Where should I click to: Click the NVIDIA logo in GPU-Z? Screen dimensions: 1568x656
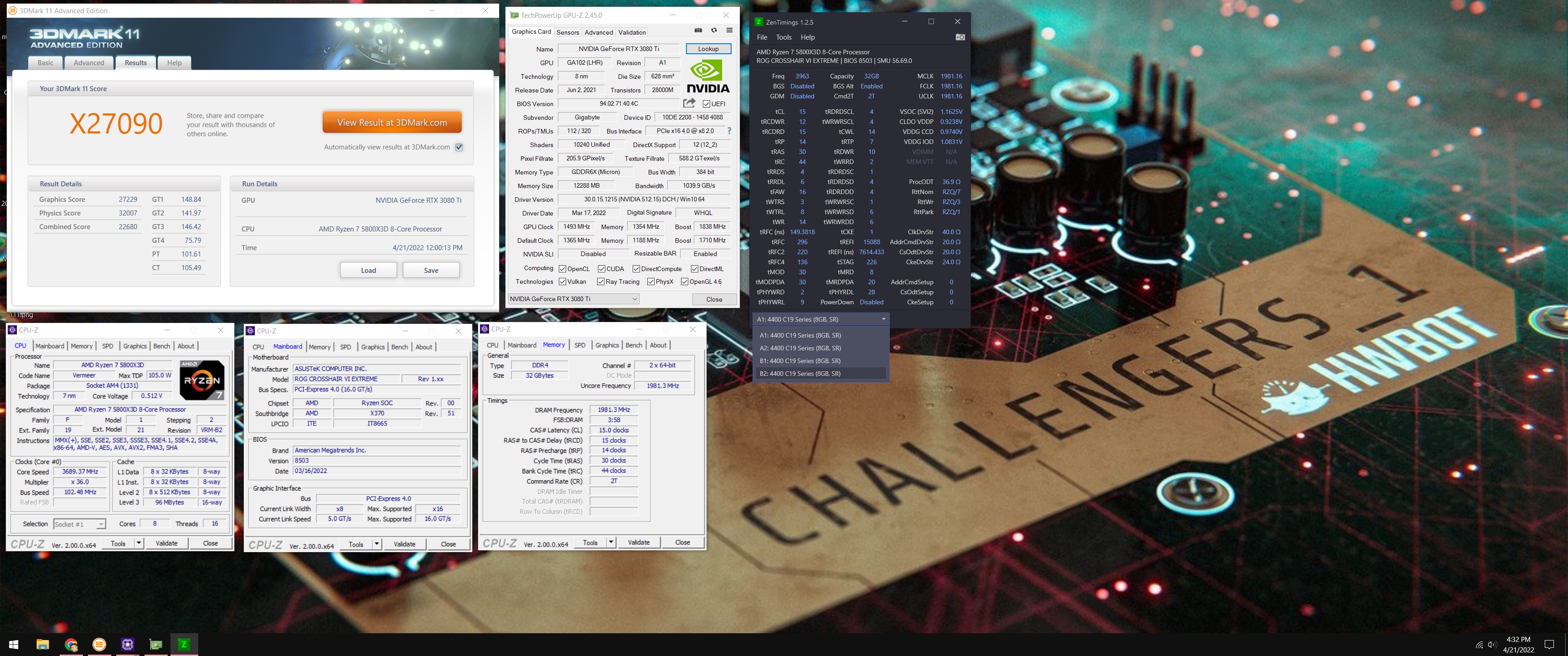(708, 76)
